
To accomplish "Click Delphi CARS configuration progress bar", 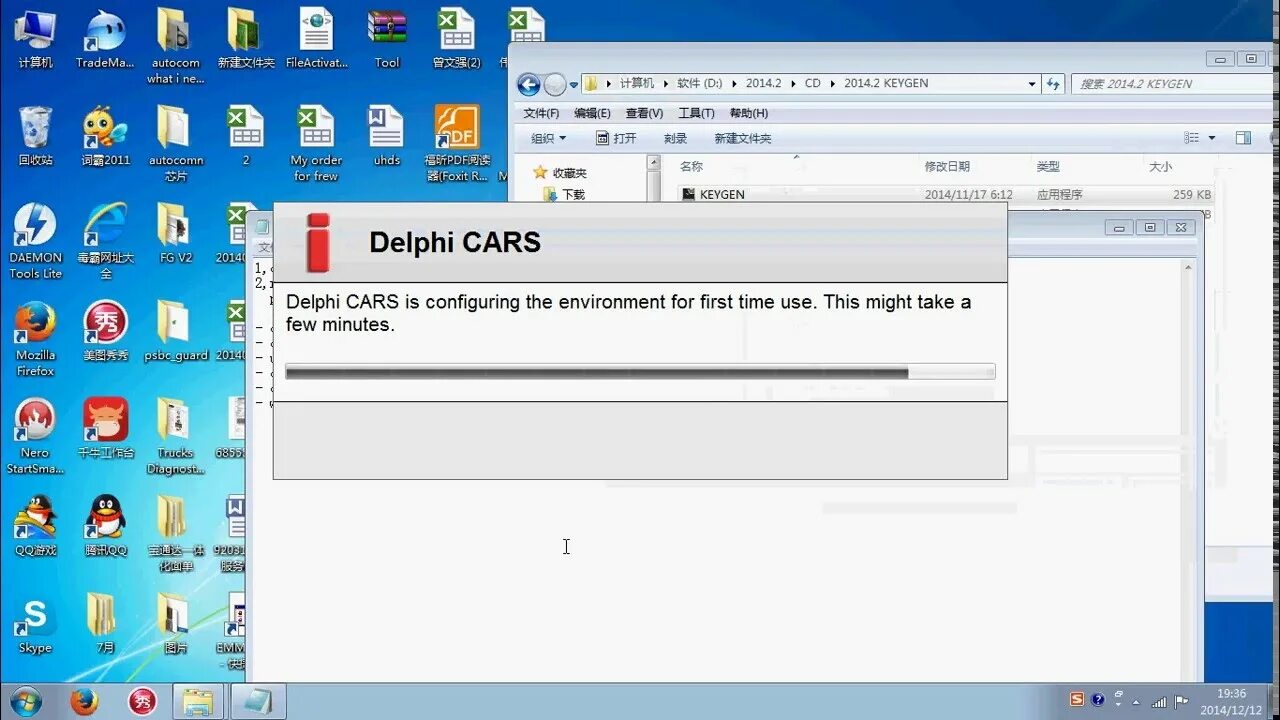I will [640, 372].
